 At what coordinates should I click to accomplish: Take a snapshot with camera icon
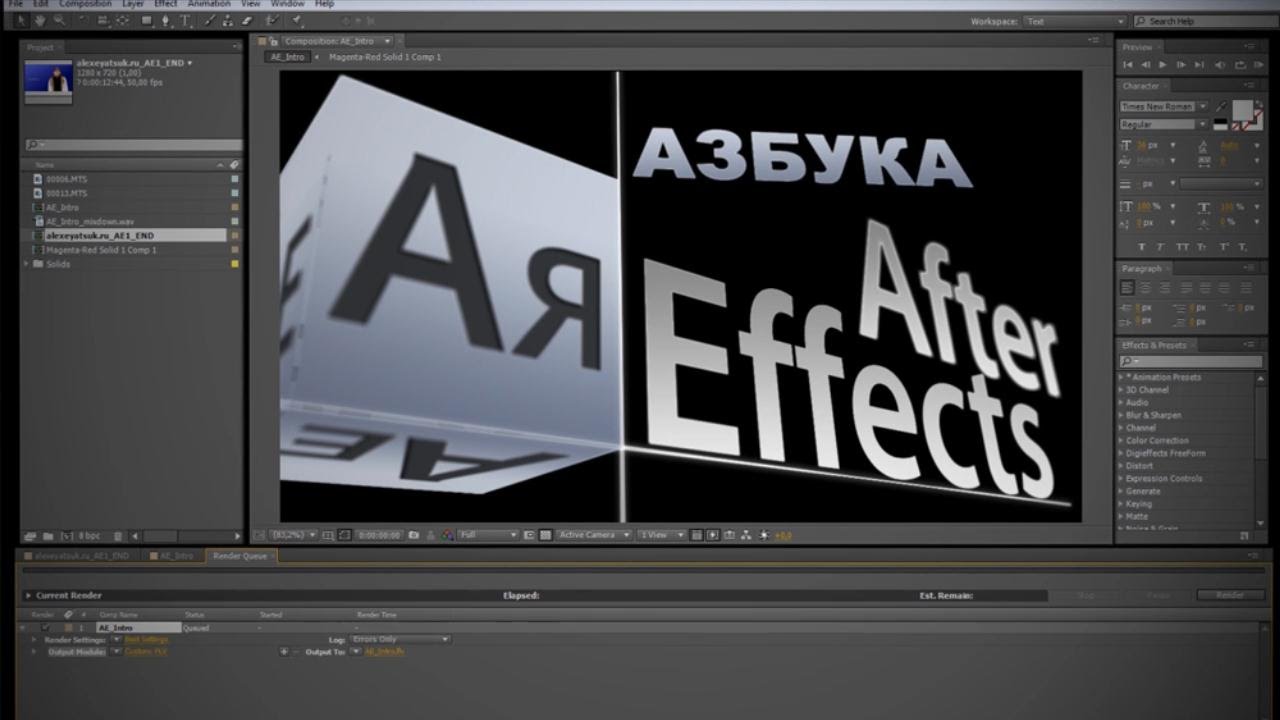414,535
